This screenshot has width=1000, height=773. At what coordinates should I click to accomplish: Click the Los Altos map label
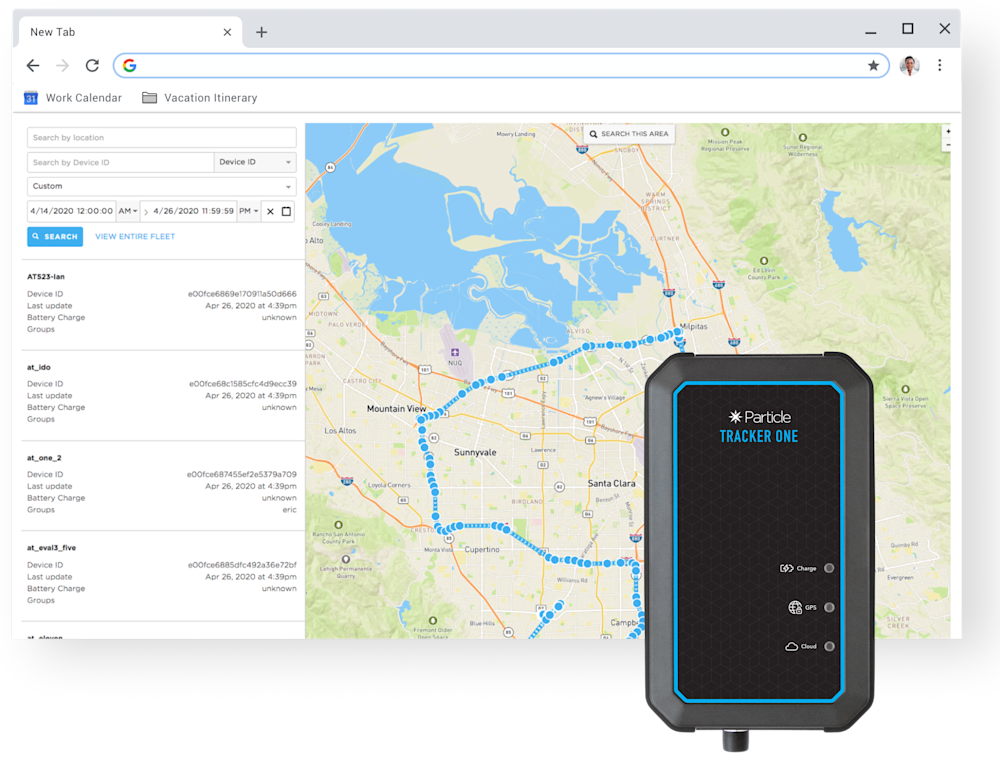click(341, 431)
